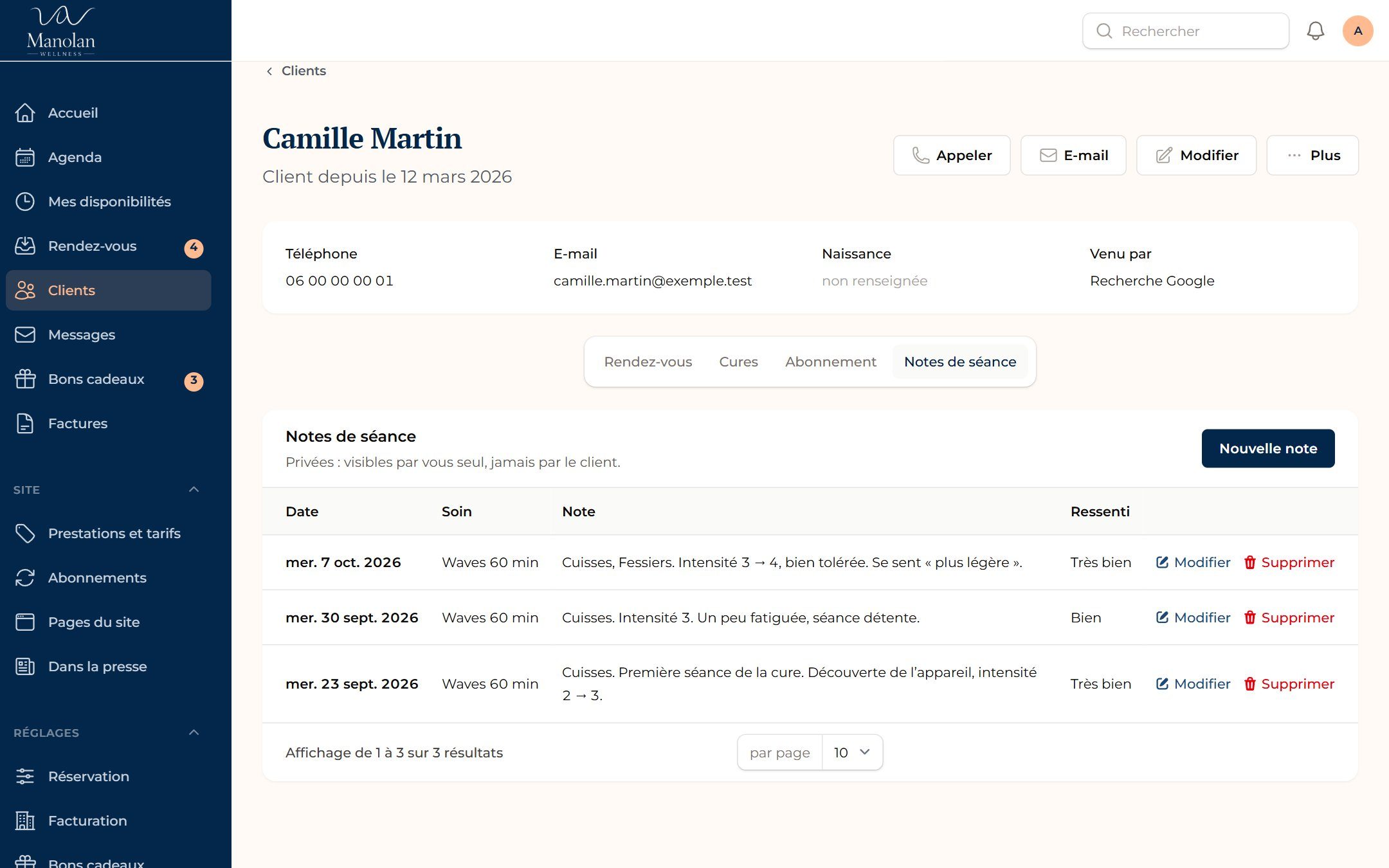Create a Nouvelle note
Image resolution: width=1389 pixels, height=868 pixels.
(x=1268, y=448)
